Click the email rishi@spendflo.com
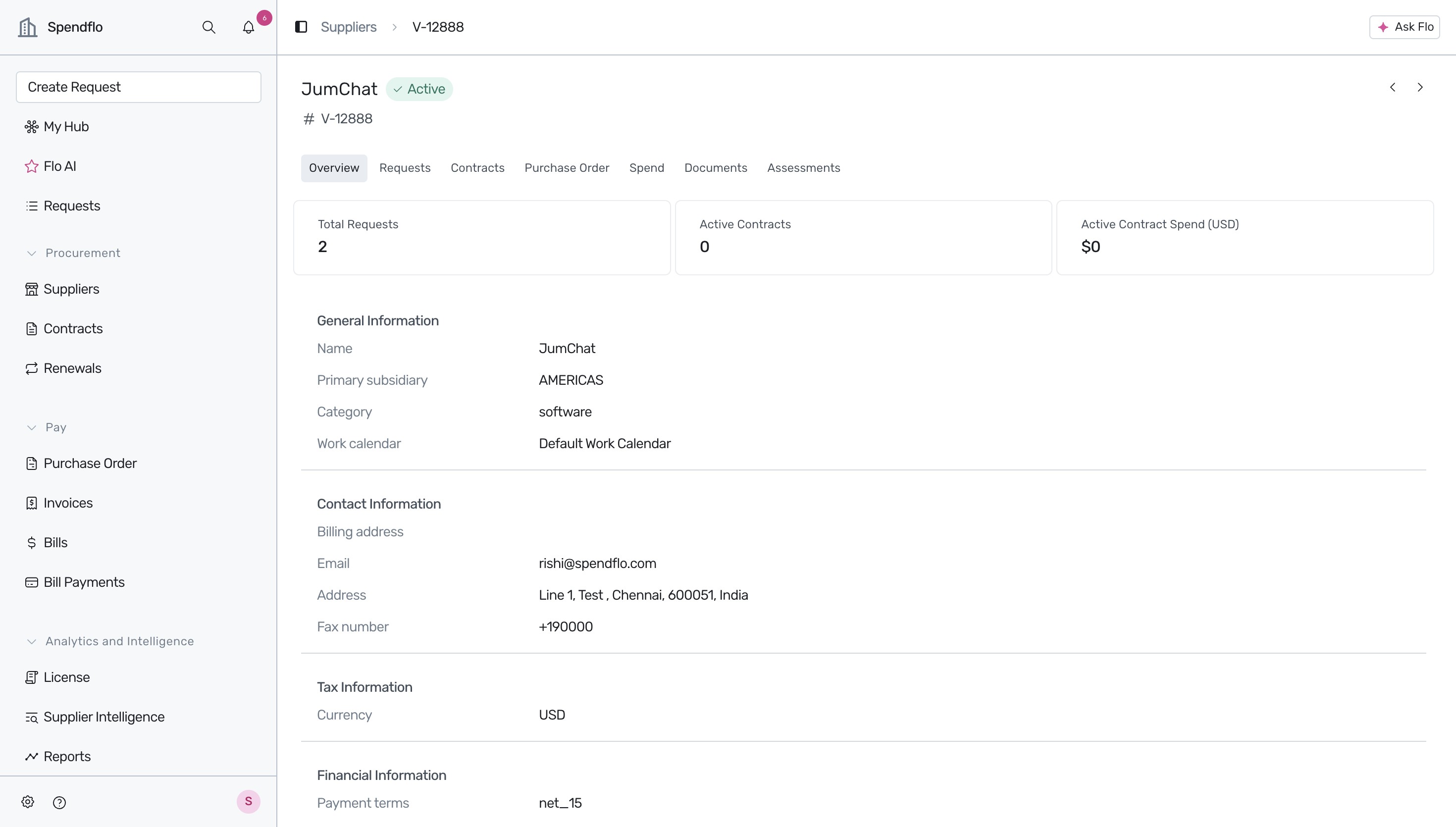This screenshot has width=1456, height=827. click(597, 564)
